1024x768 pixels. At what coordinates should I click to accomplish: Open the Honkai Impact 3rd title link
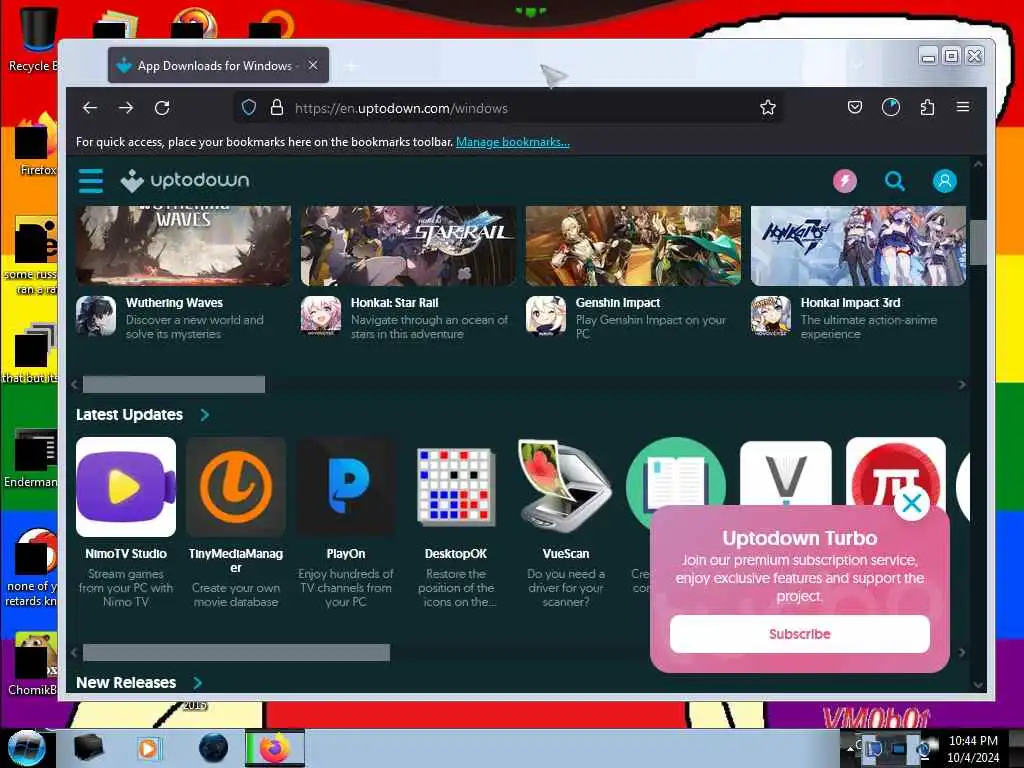click(x=850, y=303)
